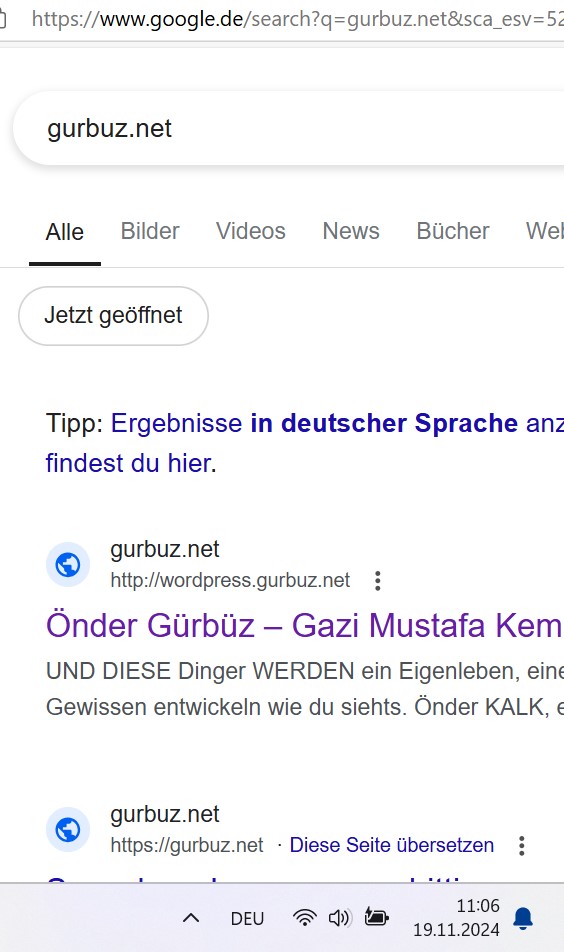Open notification bell in the taskbar
This screenshot has width=564, height=952.
coord(523,919)
